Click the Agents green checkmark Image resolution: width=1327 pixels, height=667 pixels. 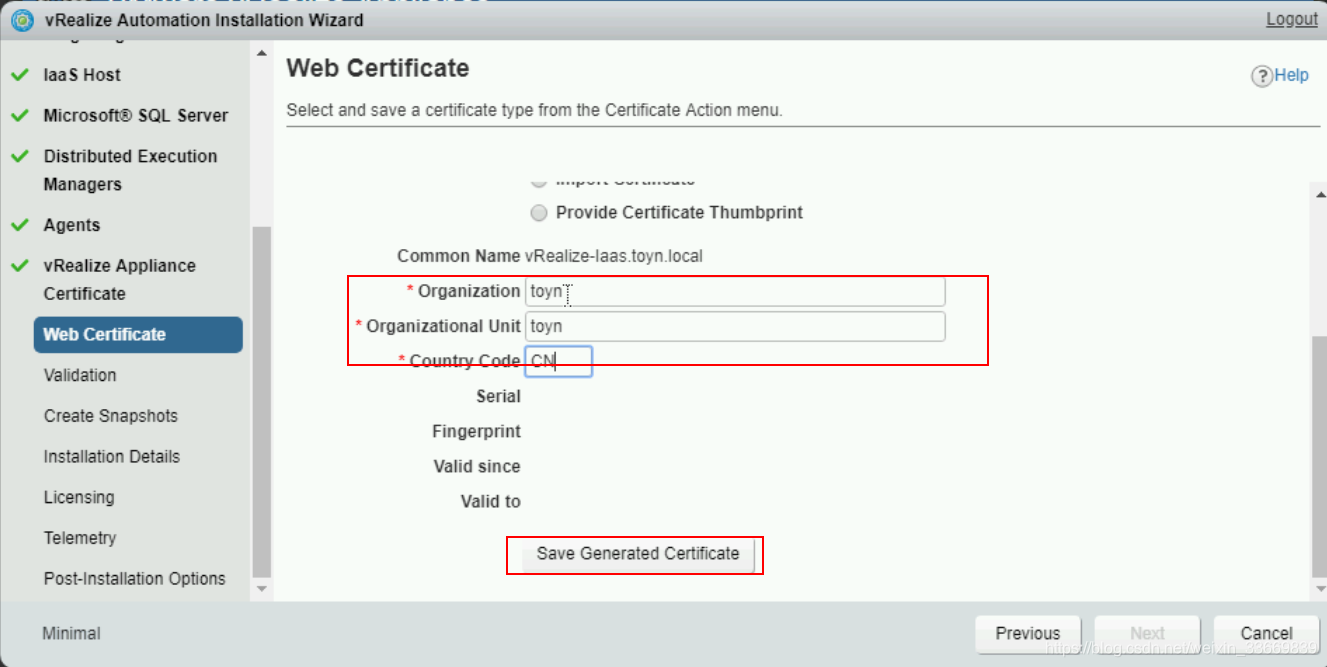(19, 226)
